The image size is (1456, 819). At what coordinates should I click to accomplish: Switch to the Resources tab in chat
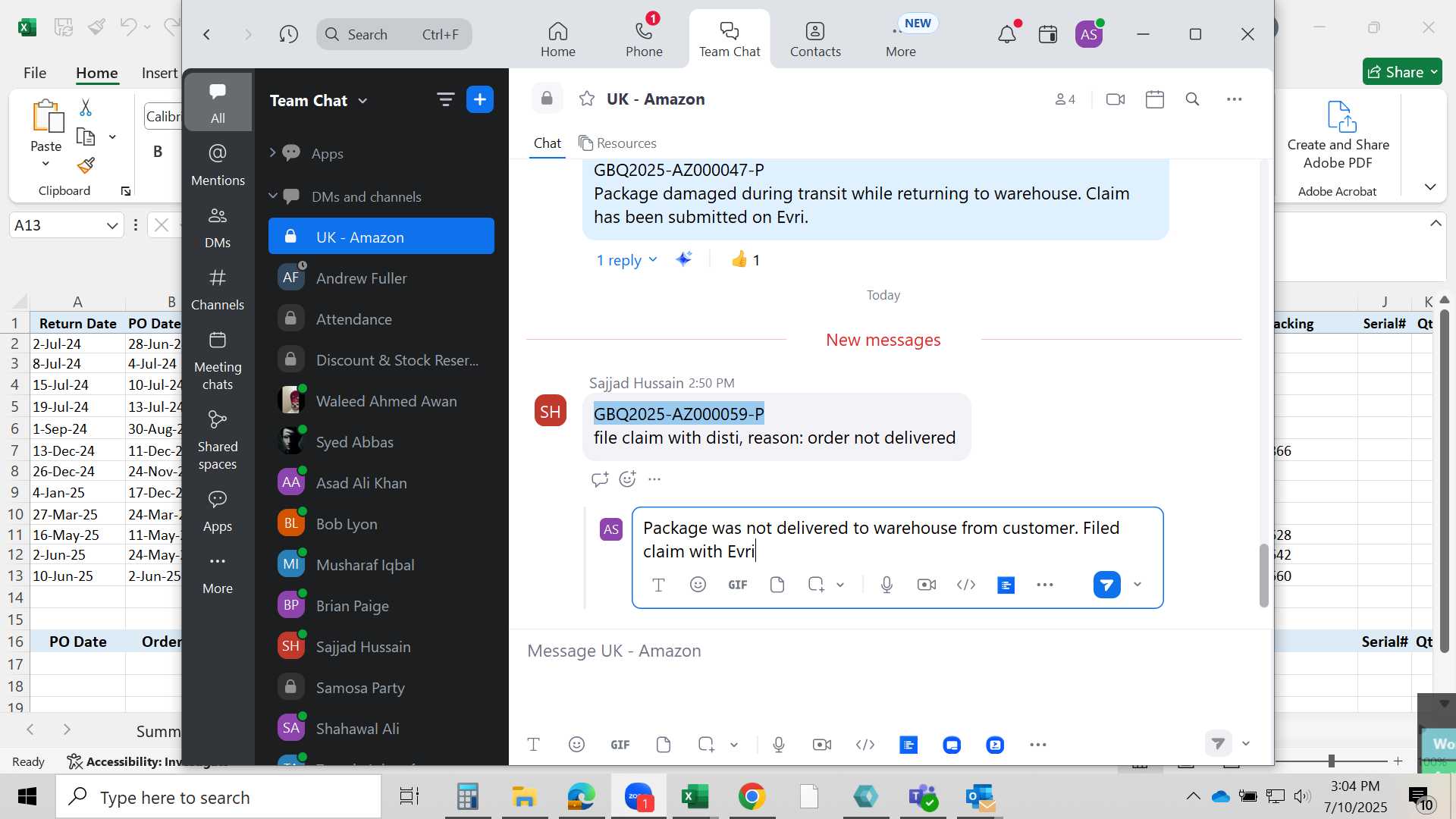coord(617,143)
